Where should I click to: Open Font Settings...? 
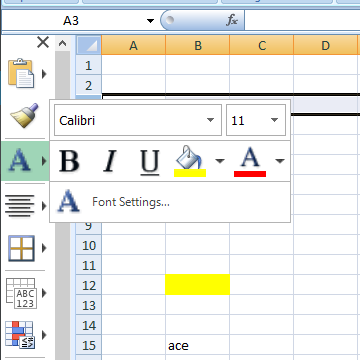(170, 202)
